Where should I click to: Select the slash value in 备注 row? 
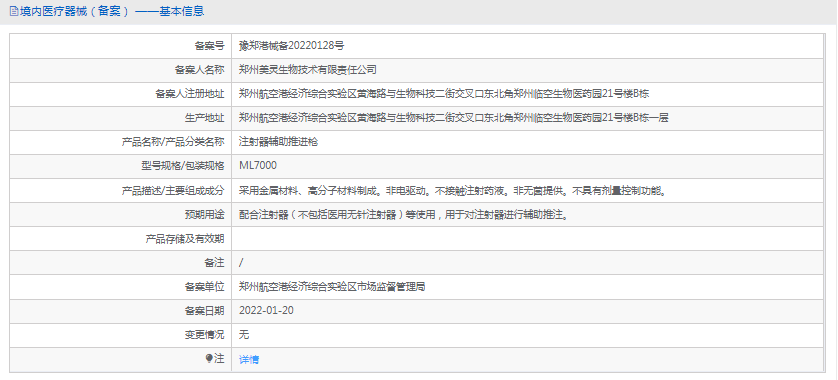[241, 263]
